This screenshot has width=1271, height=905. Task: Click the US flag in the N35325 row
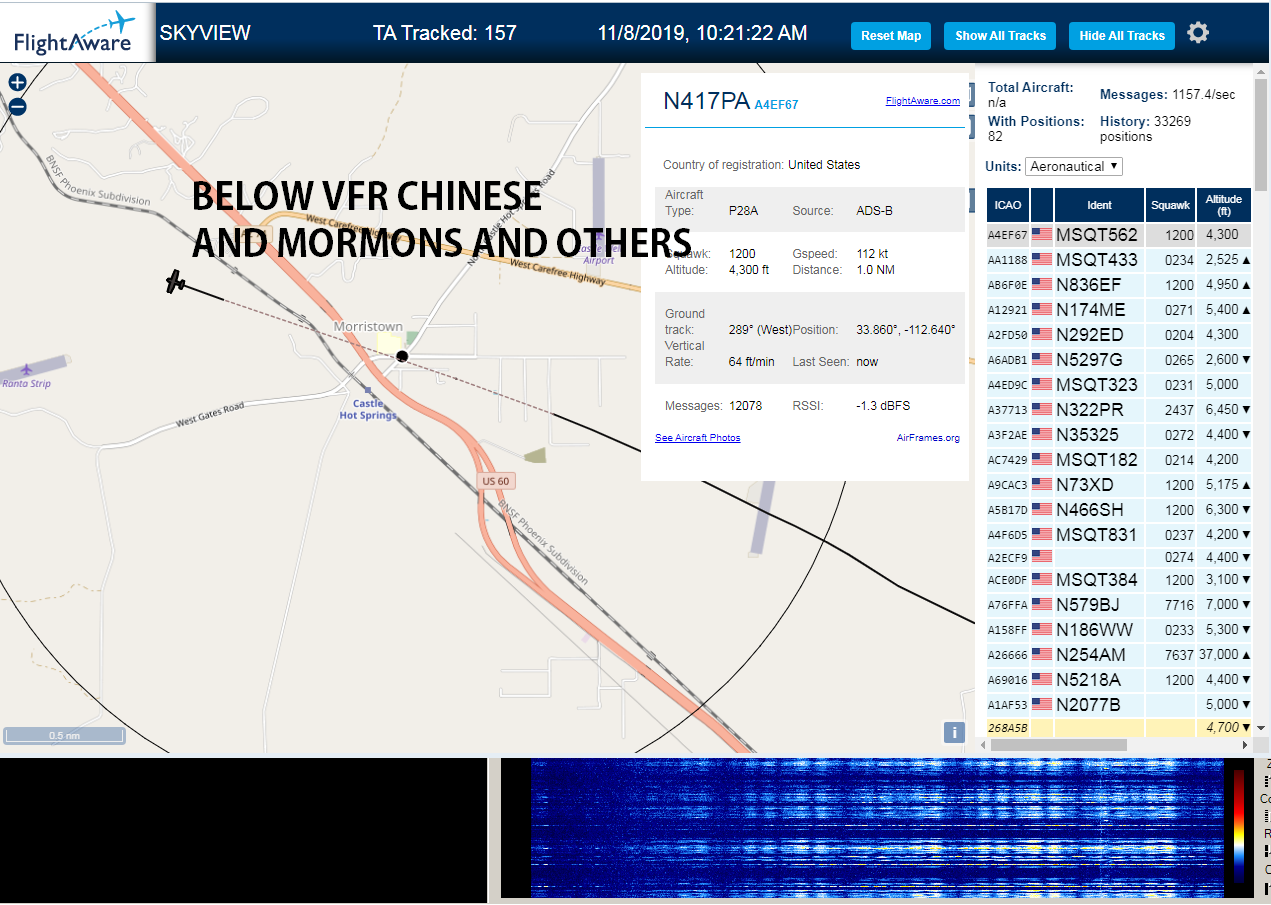point(1042,434)
